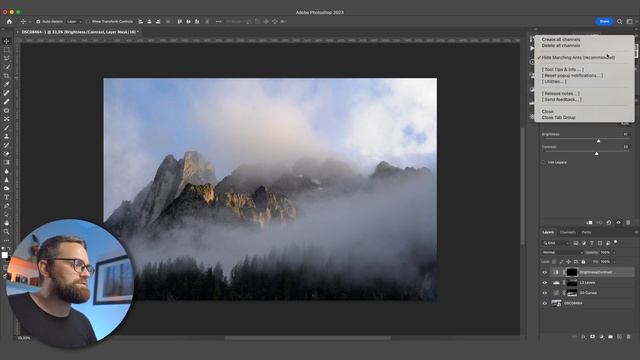Select Brightness/Contrast layer mask thumbnail
Image resolution: width=640 pixels, height=360 pixels.
[572, 272]
